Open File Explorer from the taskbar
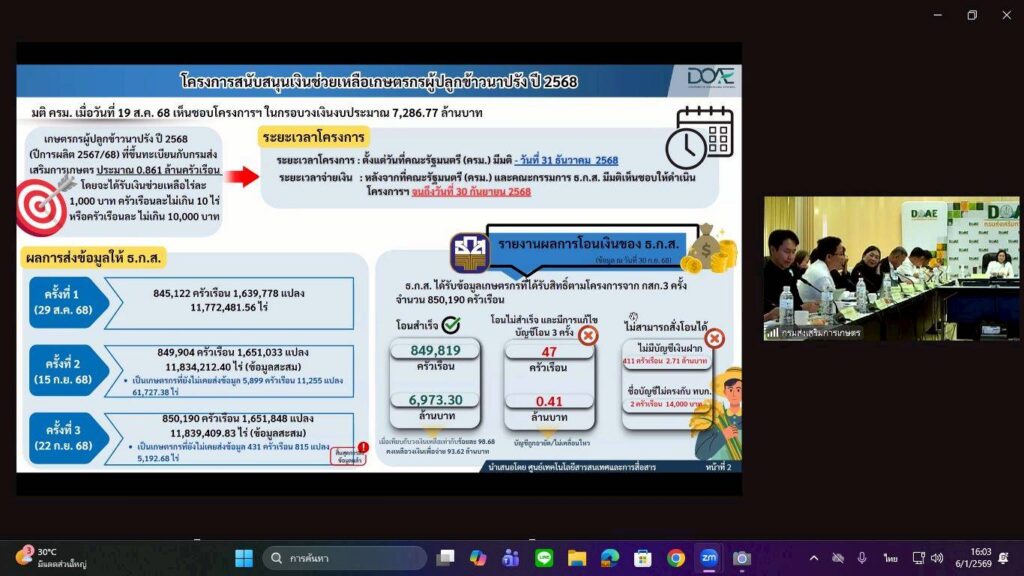1024x576 pixels. (577, 557)
